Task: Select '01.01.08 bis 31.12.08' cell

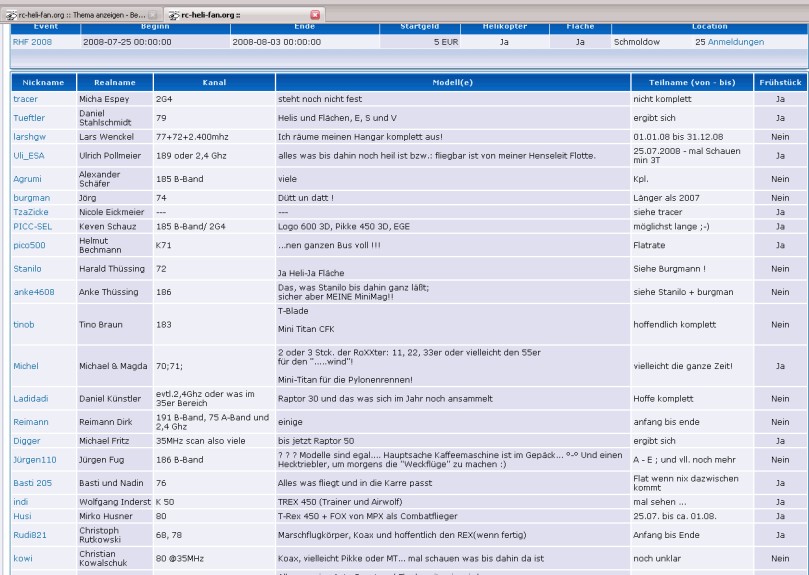Action: (x=678, y=137)
